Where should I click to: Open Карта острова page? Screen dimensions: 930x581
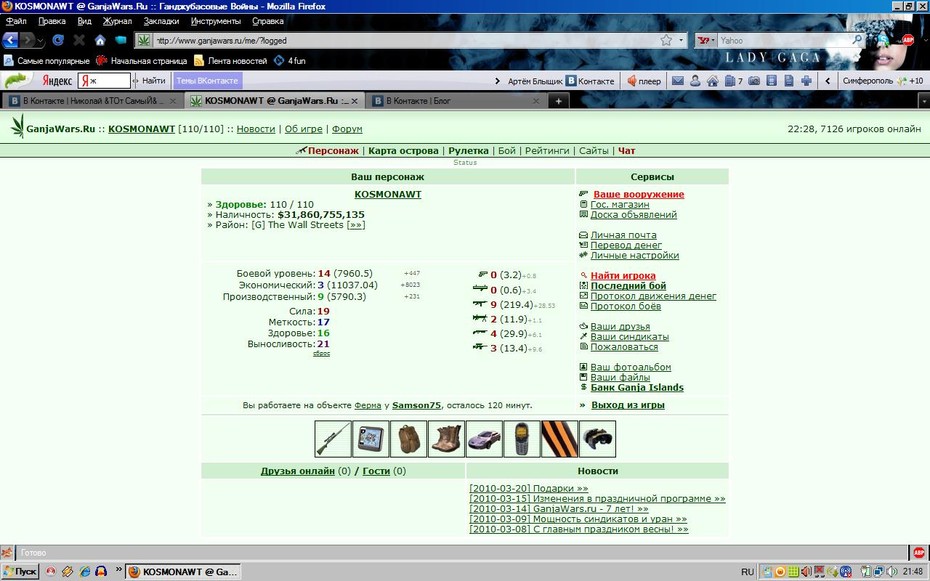pos(403,151)
